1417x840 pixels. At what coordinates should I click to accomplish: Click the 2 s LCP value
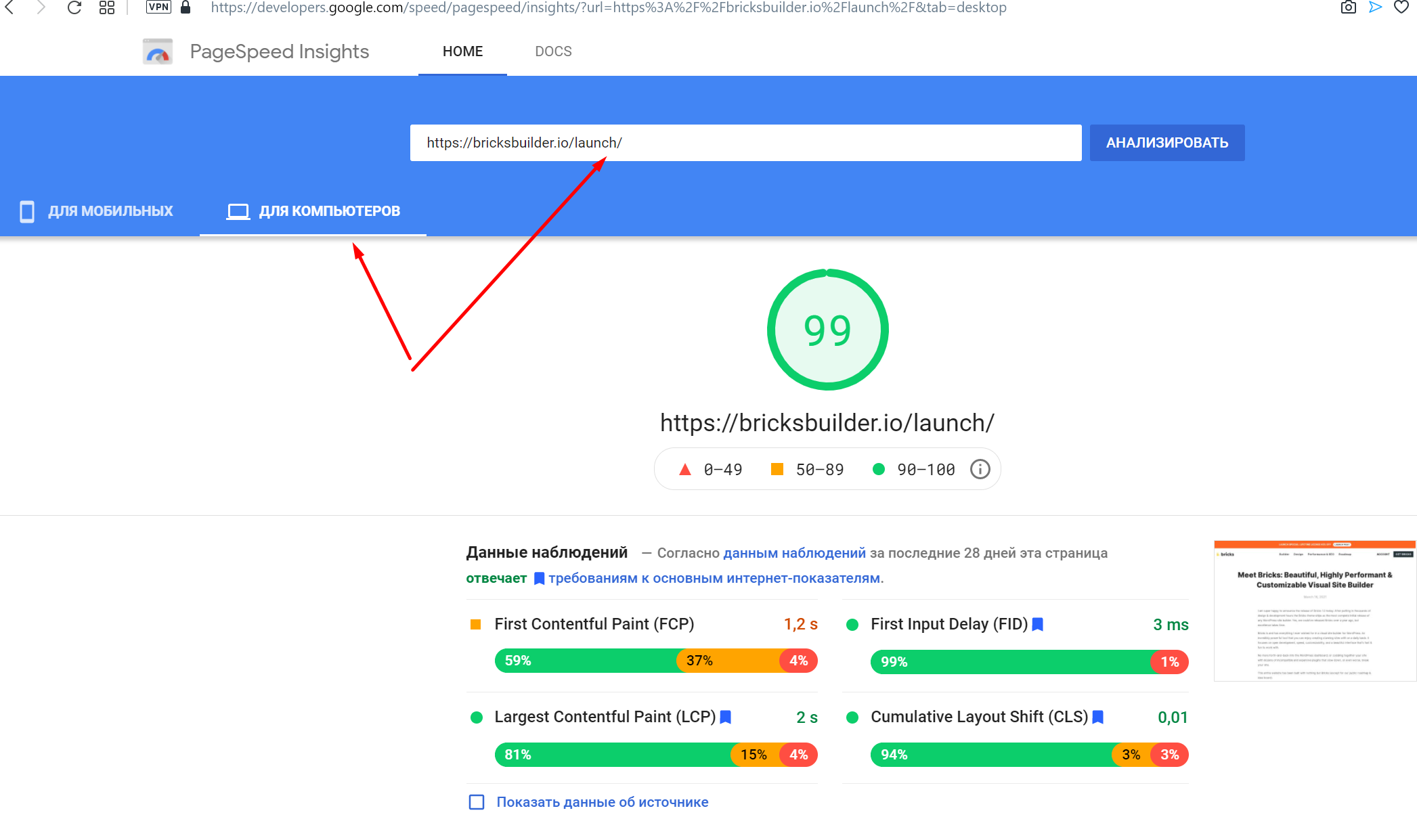tap(807, 717)
